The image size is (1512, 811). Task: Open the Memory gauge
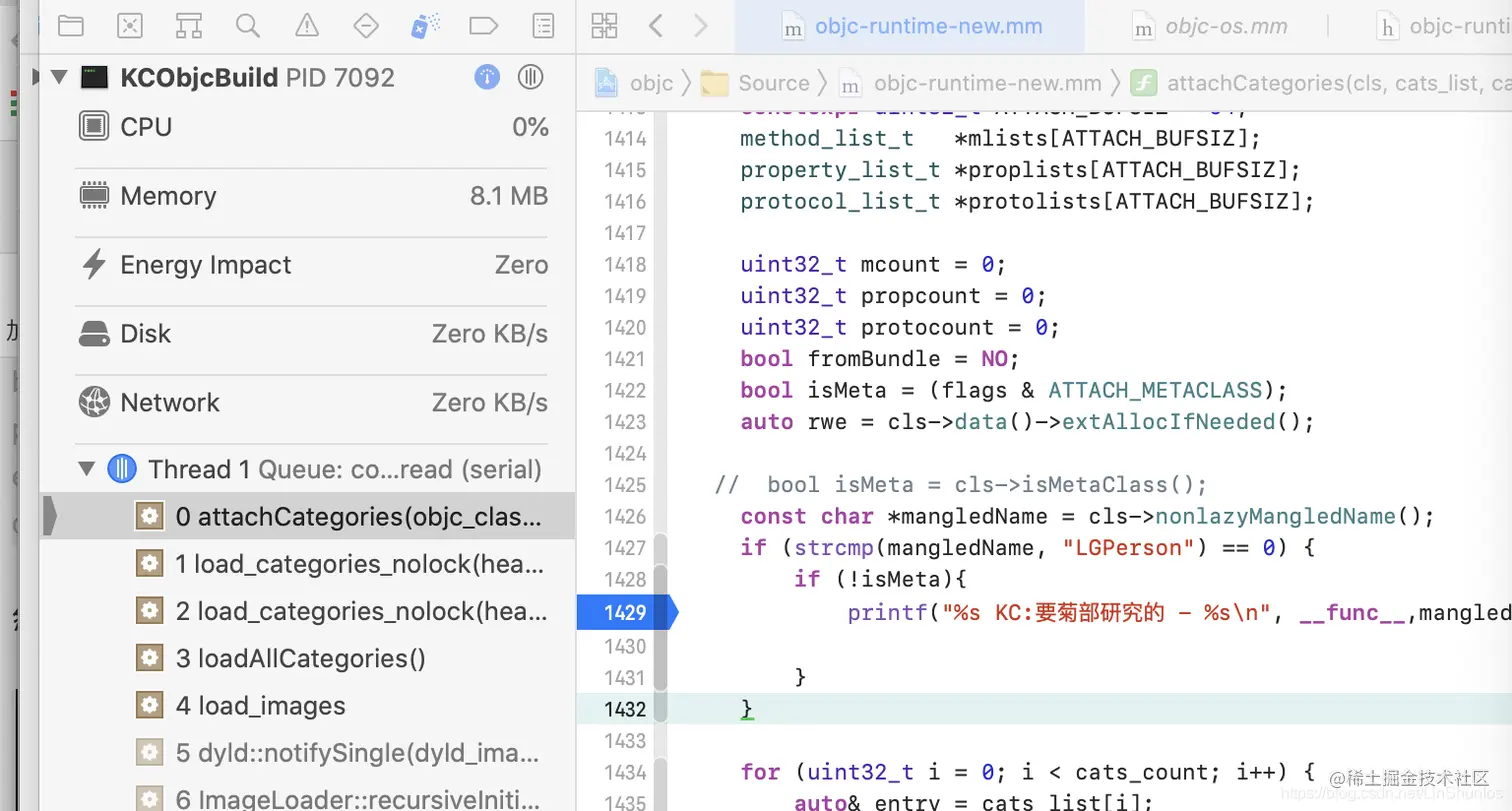tap(313, 196)
